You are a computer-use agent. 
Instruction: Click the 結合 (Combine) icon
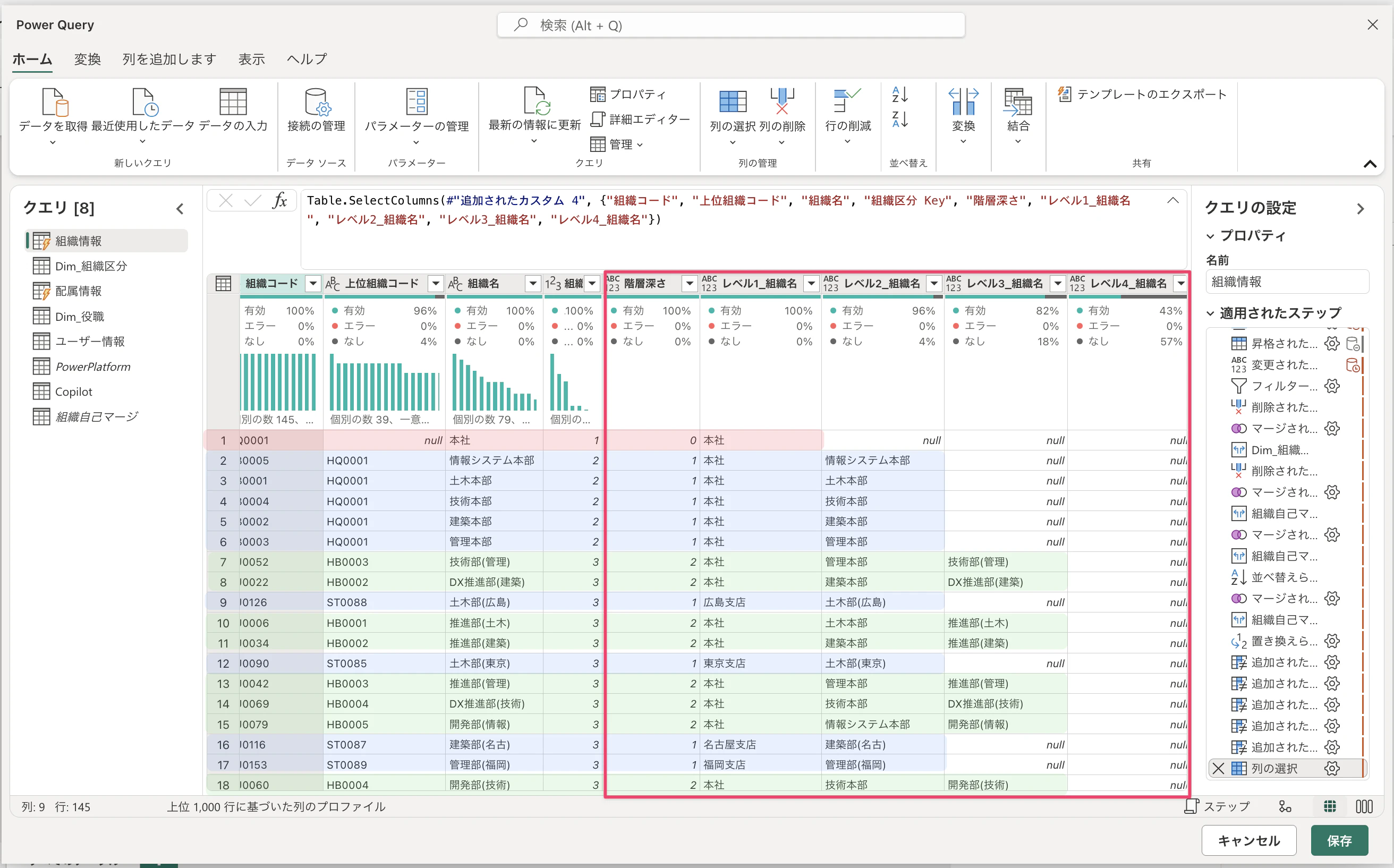(1017, 101)
